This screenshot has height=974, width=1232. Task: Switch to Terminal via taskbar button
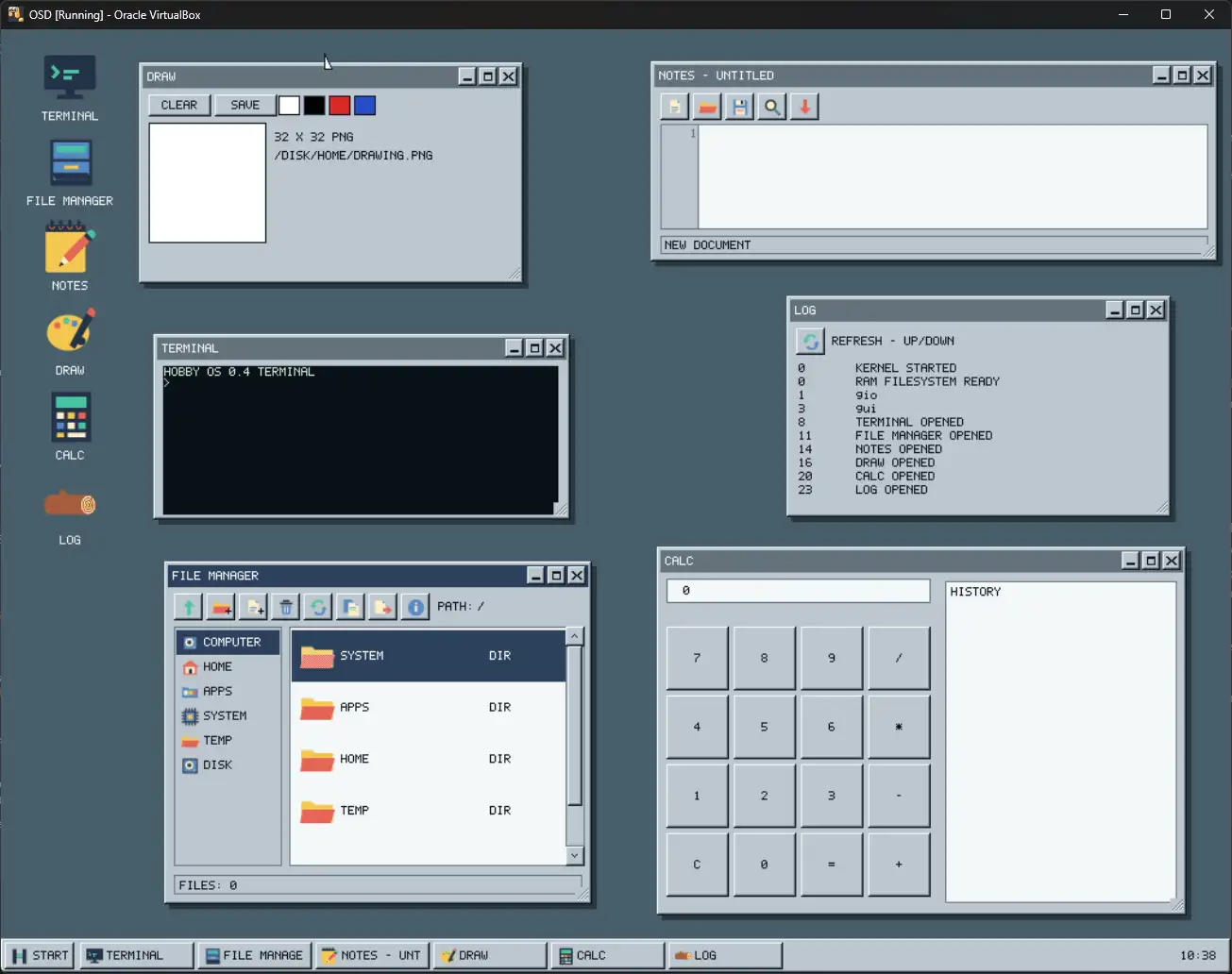pyautogui.click(x=138, y=955)
